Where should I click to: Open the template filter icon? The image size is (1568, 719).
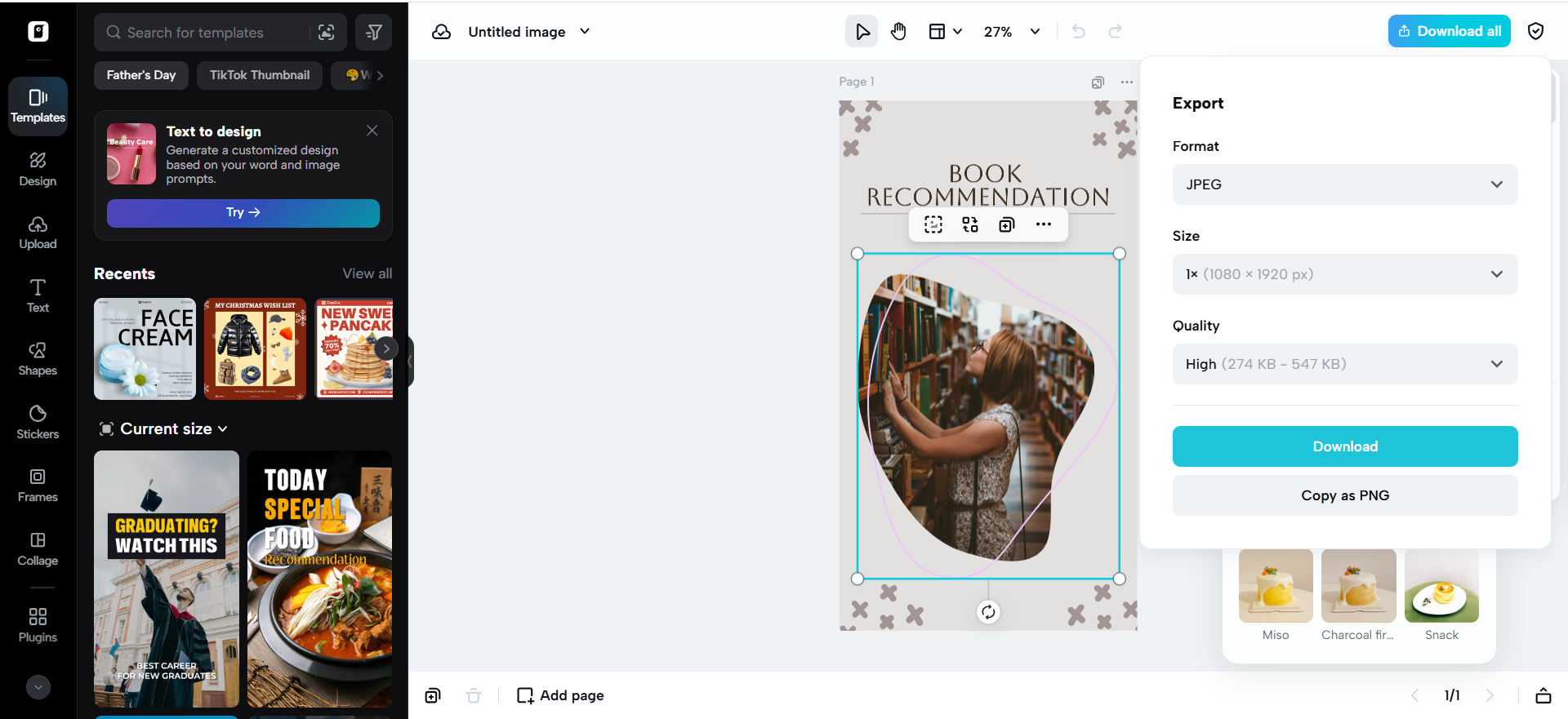pos(374,33)
